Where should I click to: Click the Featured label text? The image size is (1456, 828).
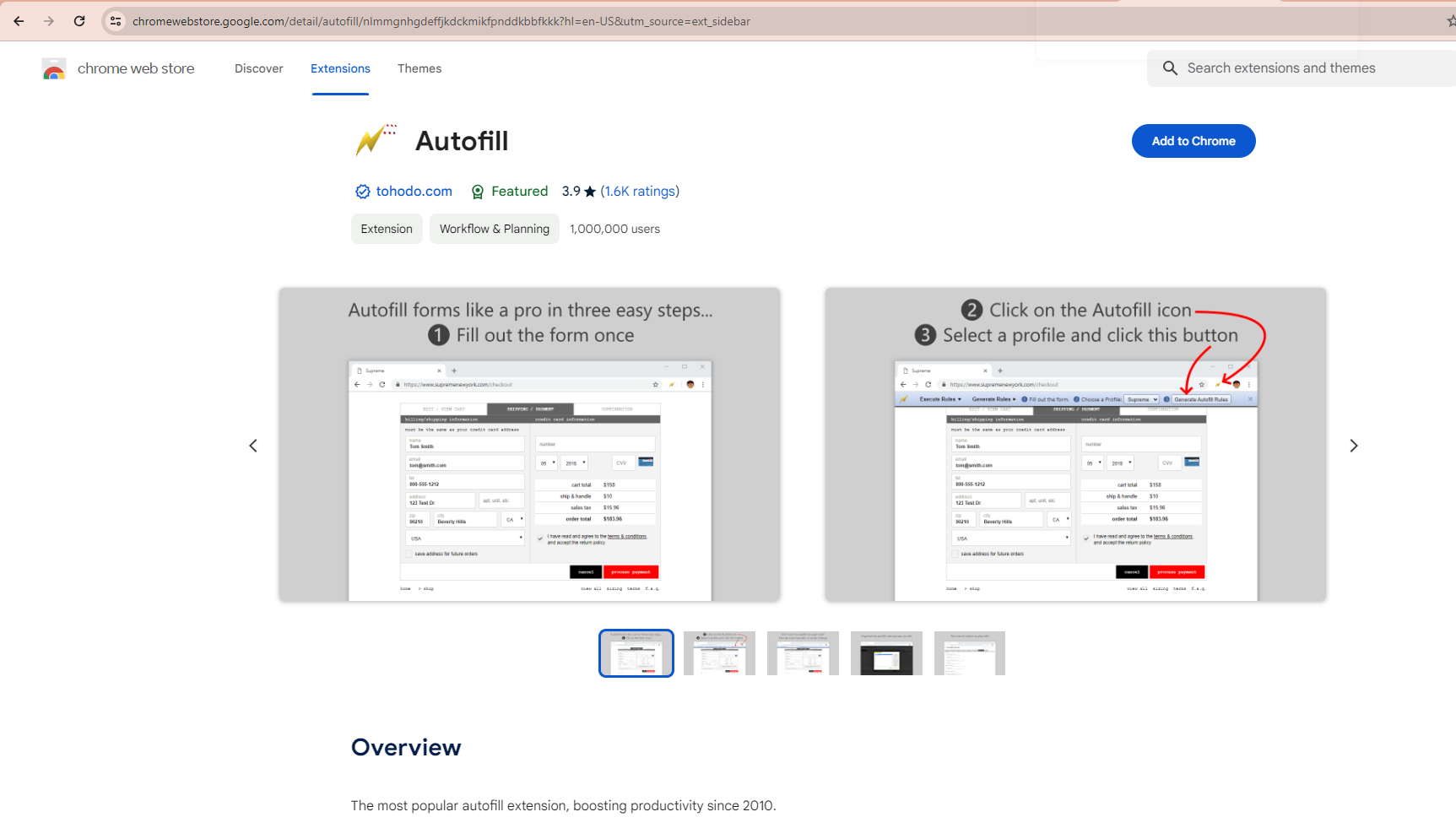520,192
